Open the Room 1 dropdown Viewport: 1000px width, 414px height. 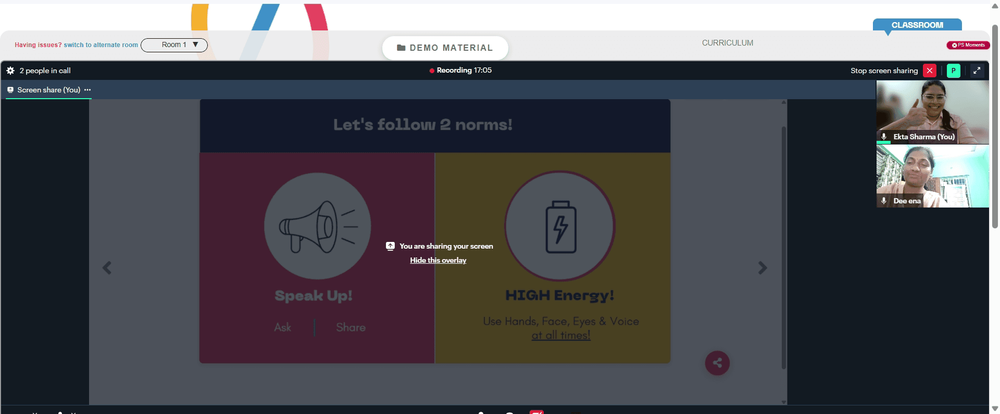pyautogui.click(x=174, y=45)
